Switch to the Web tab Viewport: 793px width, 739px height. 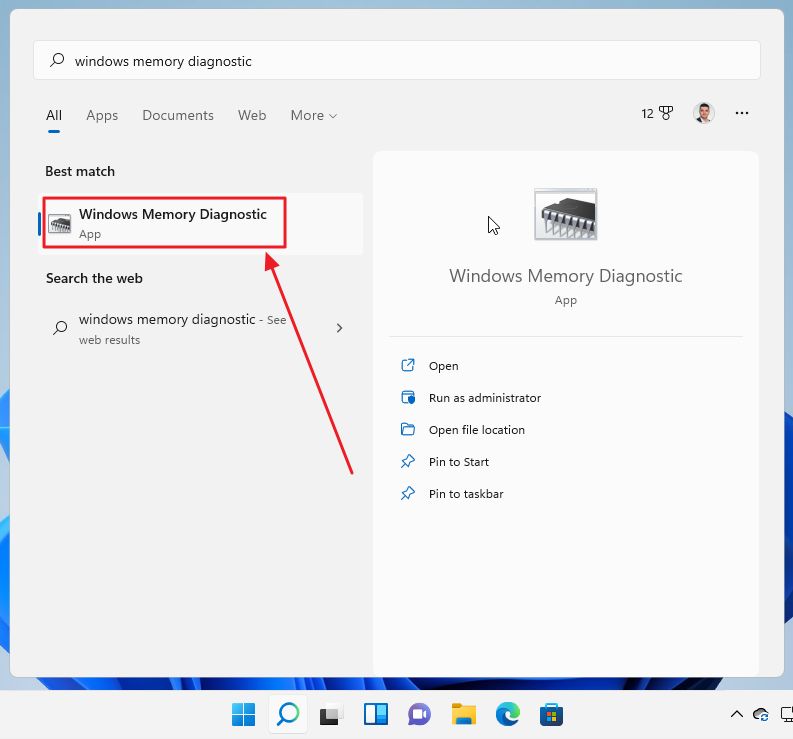coord(252,115)
